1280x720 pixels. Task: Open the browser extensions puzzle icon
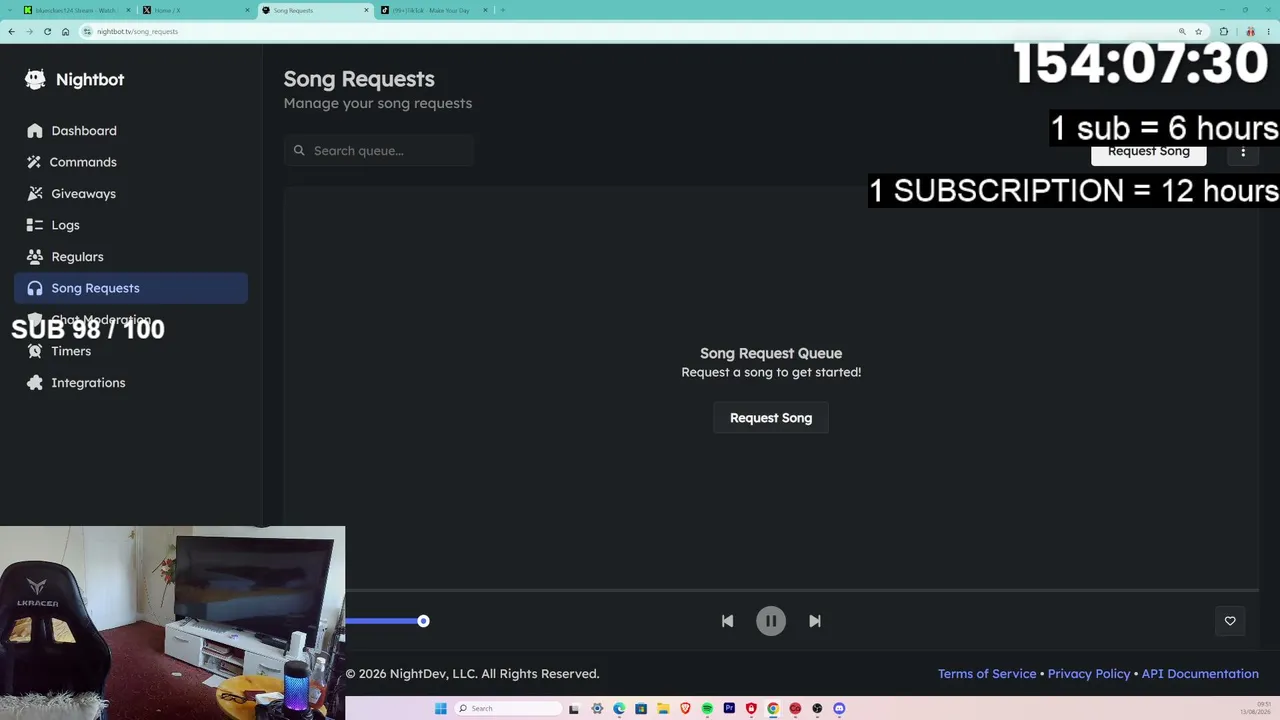pyautogui.click(x=1223, y=31)
